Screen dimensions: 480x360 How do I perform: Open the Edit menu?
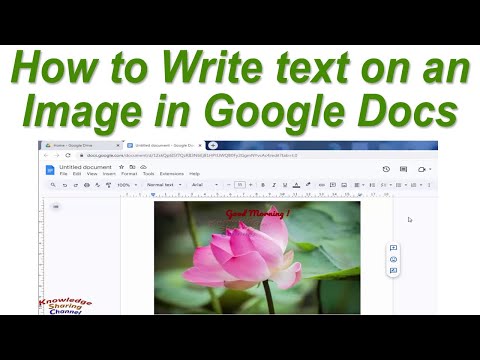[x=77, y=174]
